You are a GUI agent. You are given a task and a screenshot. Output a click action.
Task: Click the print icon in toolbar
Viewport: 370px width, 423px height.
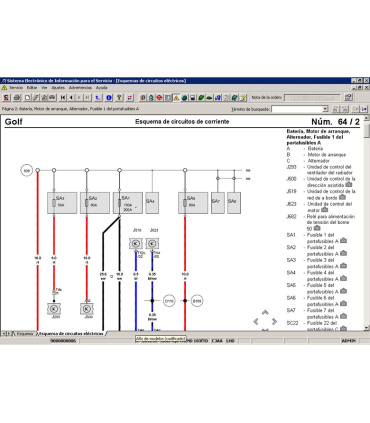pyautogui.click(x=17, y=98)
